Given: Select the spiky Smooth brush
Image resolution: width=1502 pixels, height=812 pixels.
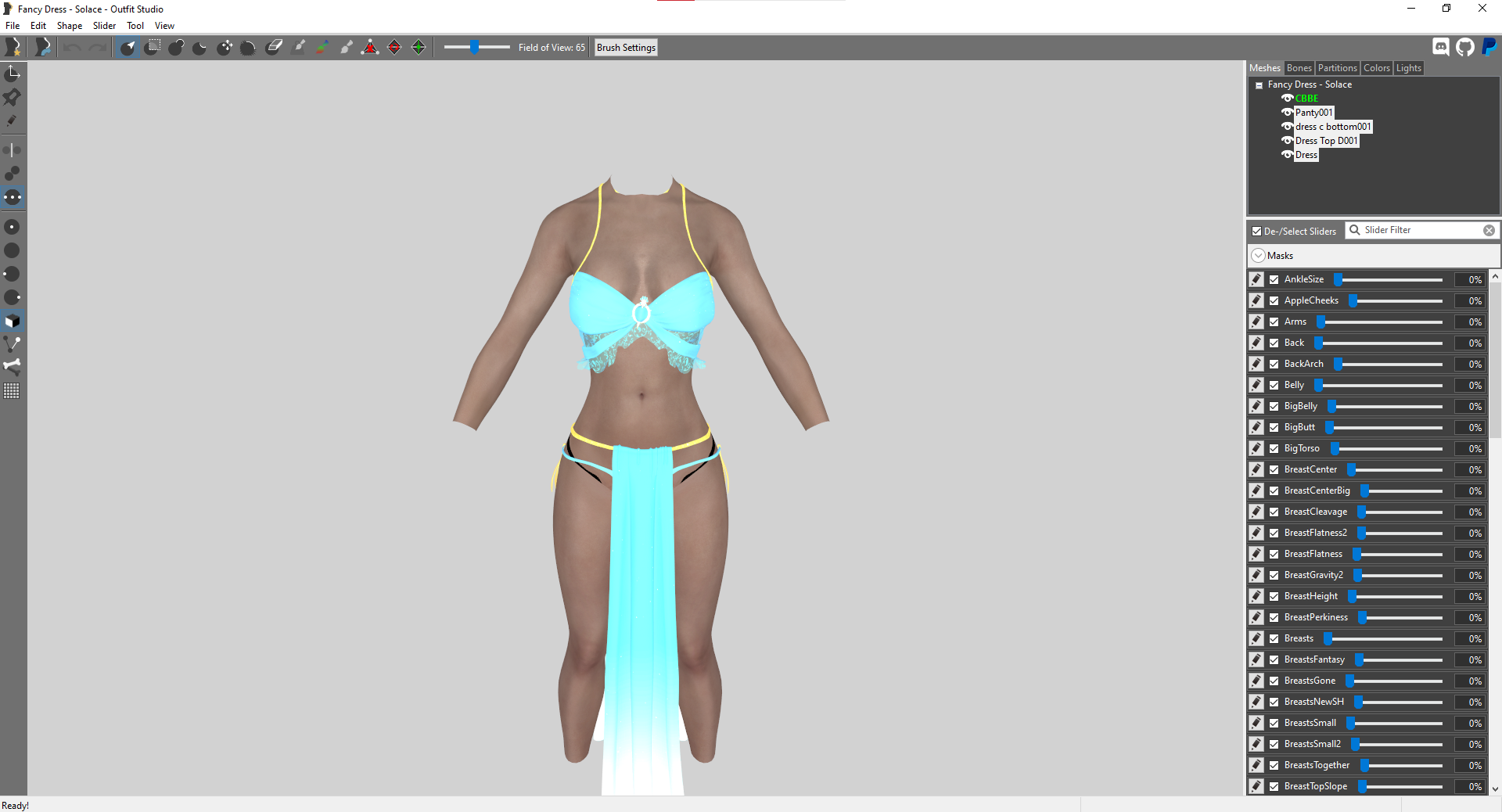Looking at the screenshot, I should click(x=248, y=48).
